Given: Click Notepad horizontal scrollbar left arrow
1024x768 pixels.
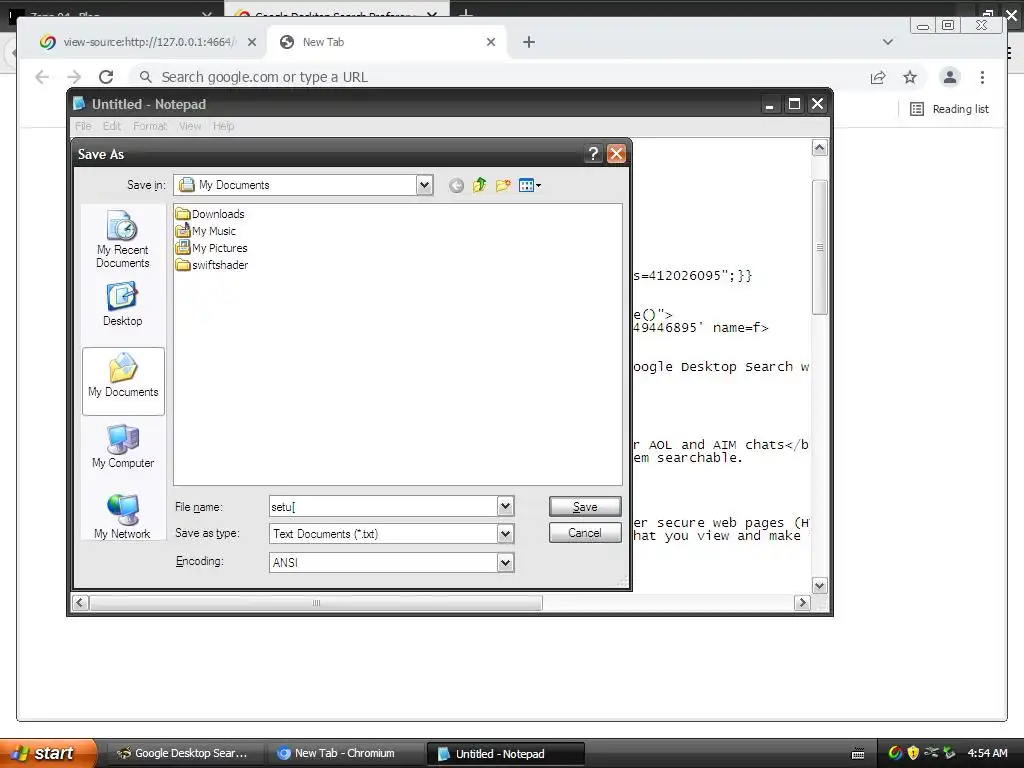Looking at the screenshot, I should click(80, 603).
